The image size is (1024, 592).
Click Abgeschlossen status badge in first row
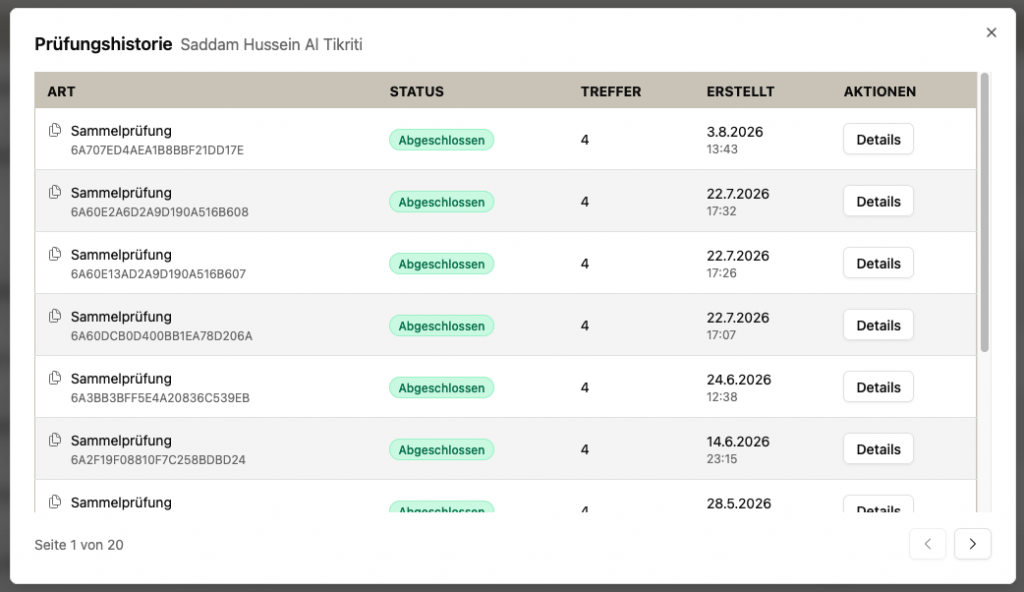tap(441, 140)
